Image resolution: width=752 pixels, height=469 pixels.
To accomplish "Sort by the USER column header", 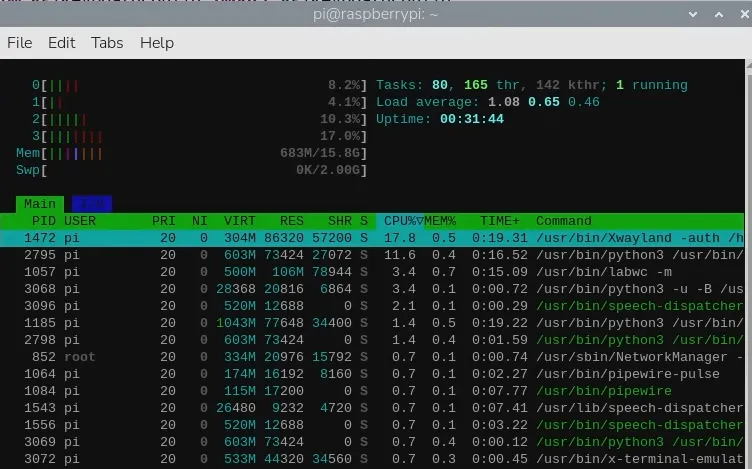I will tap(81, 221).
